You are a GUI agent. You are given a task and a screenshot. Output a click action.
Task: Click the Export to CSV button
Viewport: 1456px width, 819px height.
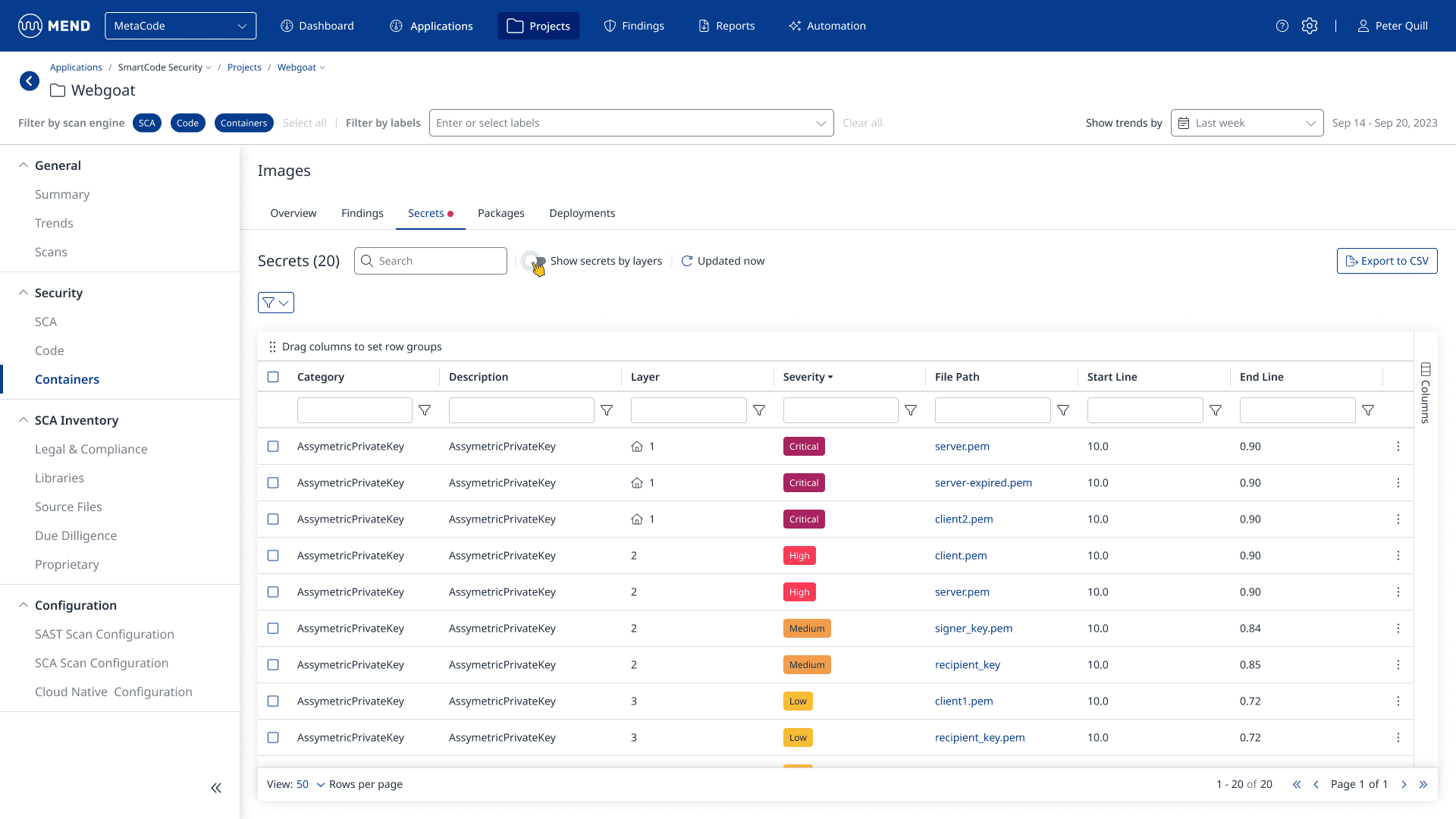[1387, 260]
